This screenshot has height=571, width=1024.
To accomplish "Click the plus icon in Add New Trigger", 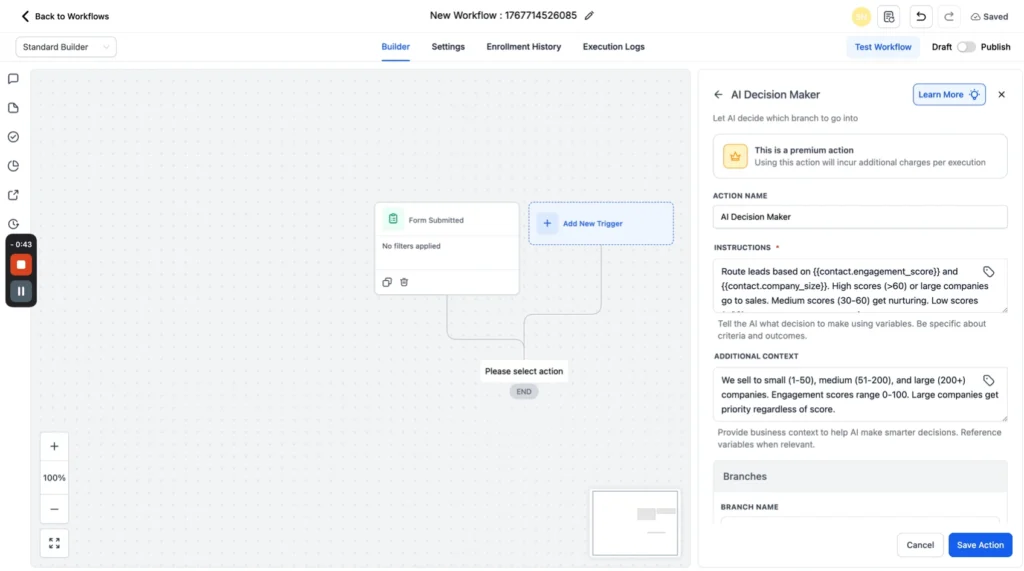I will click(x=547, y=223).
